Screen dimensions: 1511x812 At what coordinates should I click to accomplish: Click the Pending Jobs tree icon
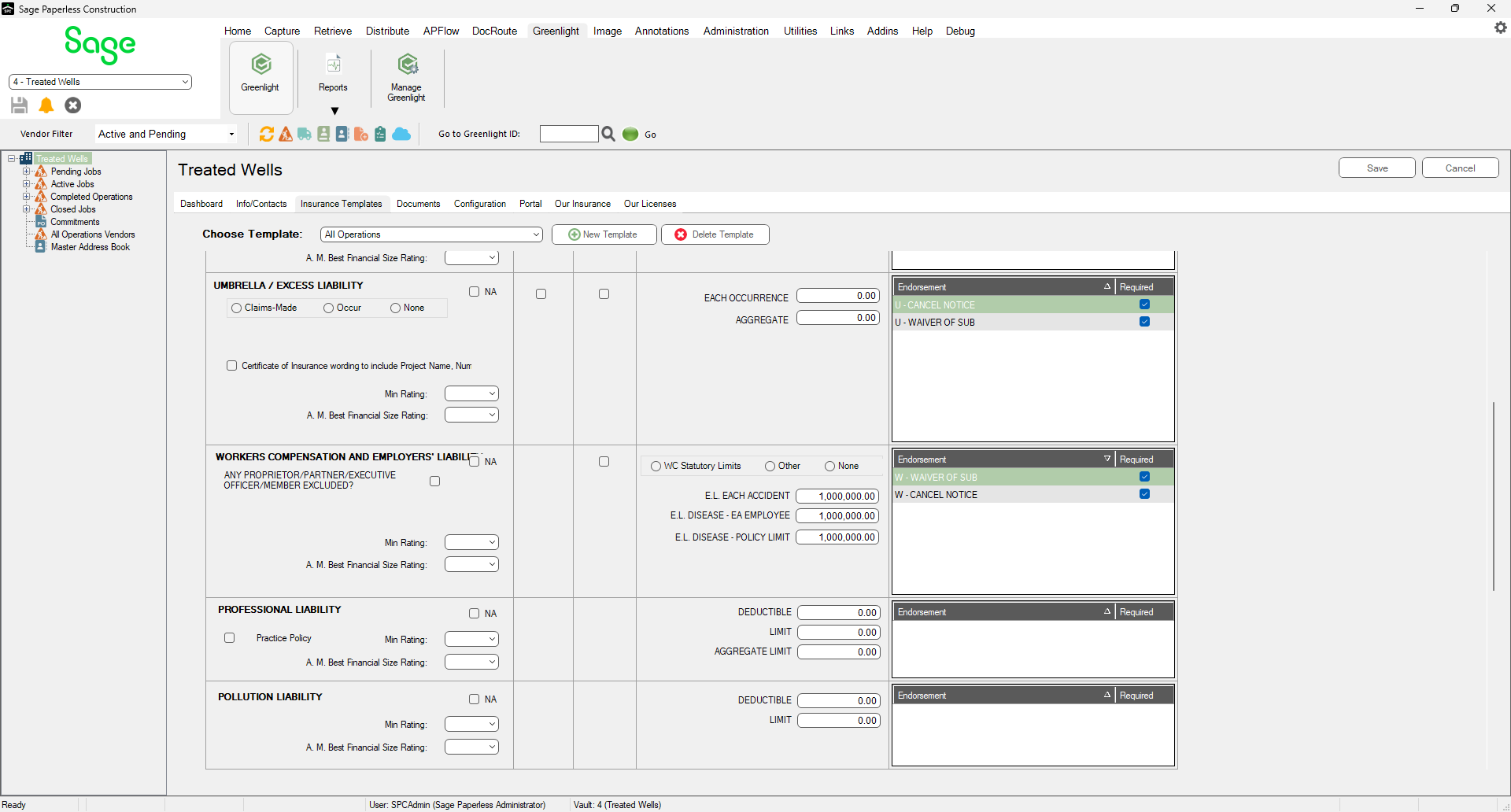coord(41,172)
